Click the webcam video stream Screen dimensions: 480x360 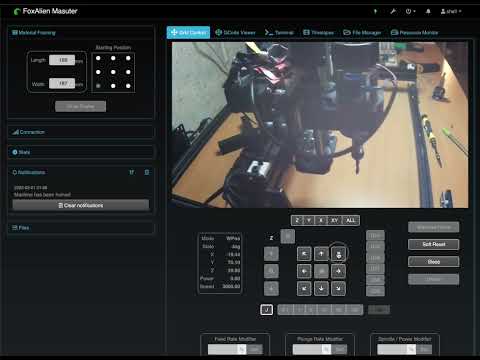(320, 125)
